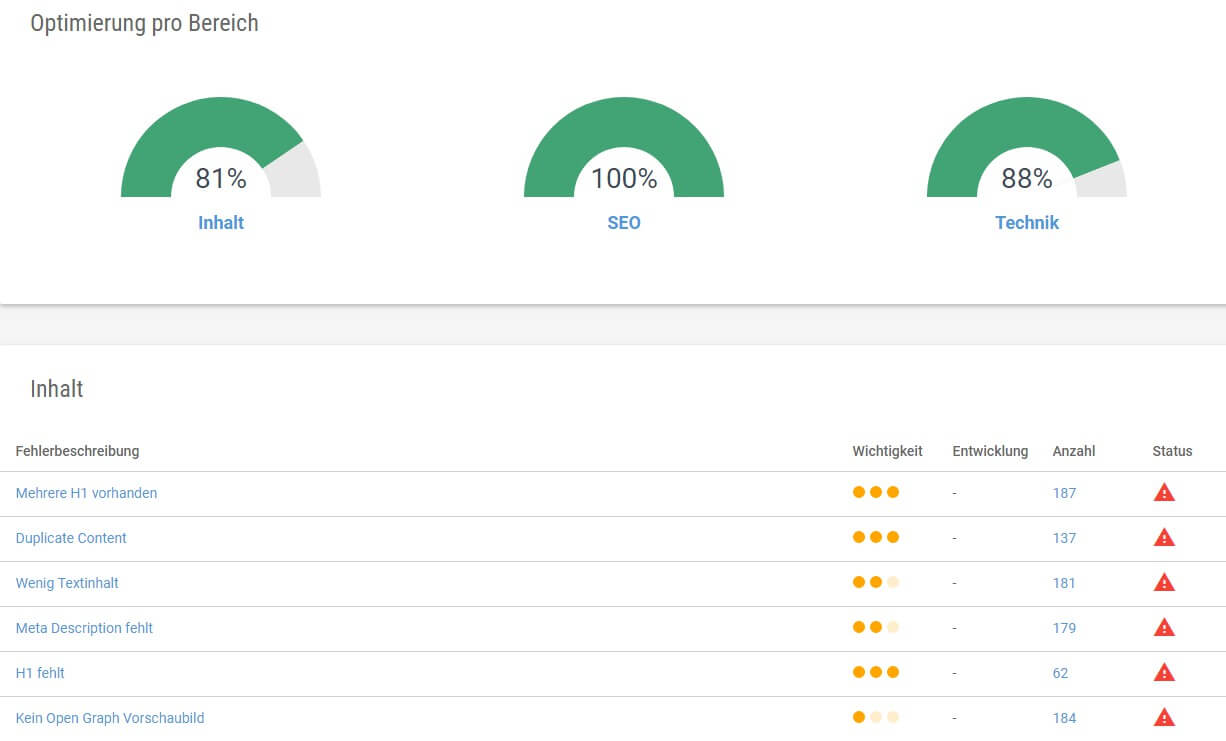Screen dimensions: 1226x741
Task: Click warning icon for Kein Open Graph Vorschaubild
Action: point(1164,717)
